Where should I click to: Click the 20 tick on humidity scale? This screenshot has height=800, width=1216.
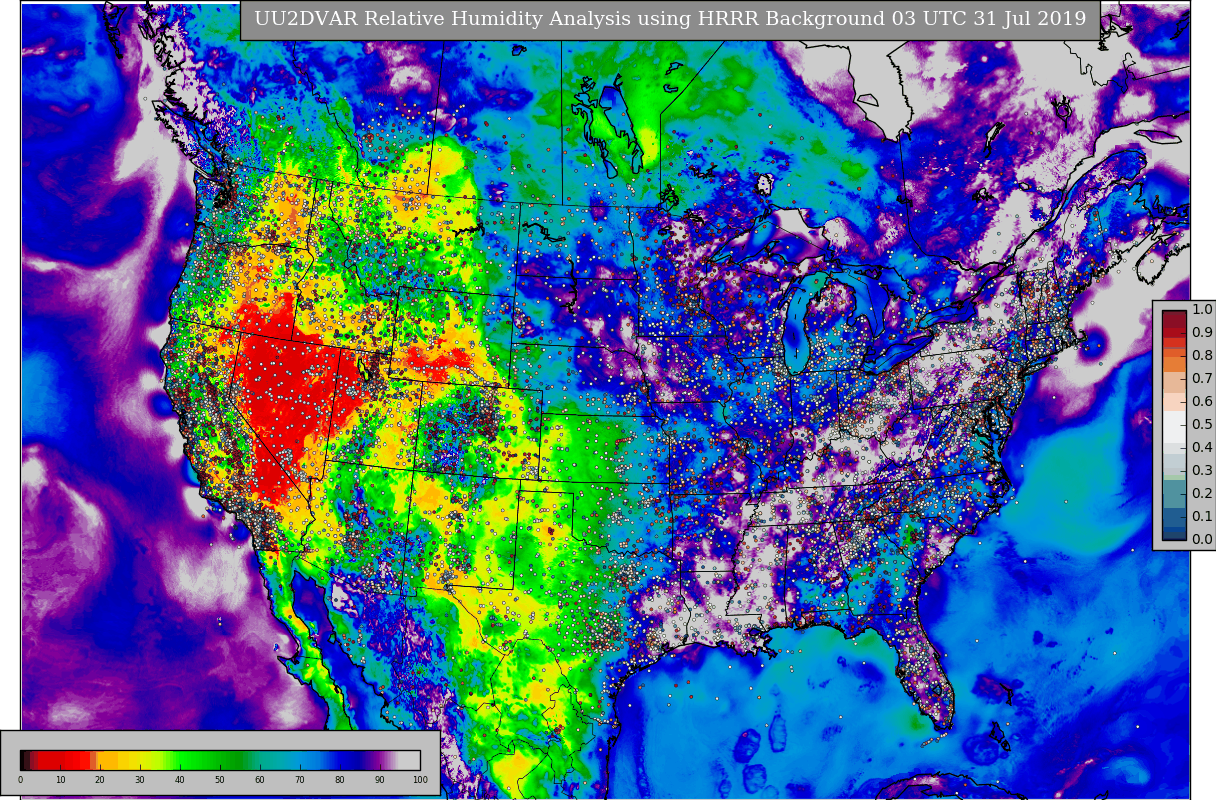click(100, 780)
